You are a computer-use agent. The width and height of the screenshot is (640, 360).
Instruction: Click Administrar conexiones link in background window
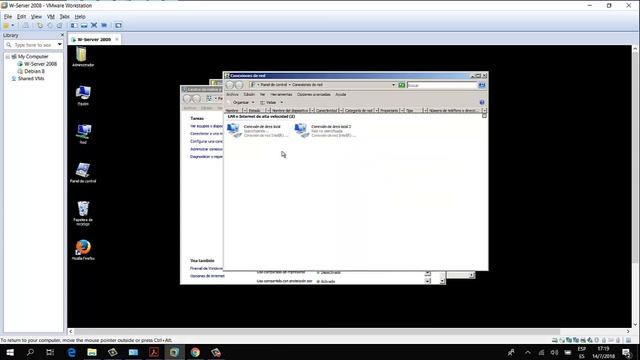click(207, 149)
